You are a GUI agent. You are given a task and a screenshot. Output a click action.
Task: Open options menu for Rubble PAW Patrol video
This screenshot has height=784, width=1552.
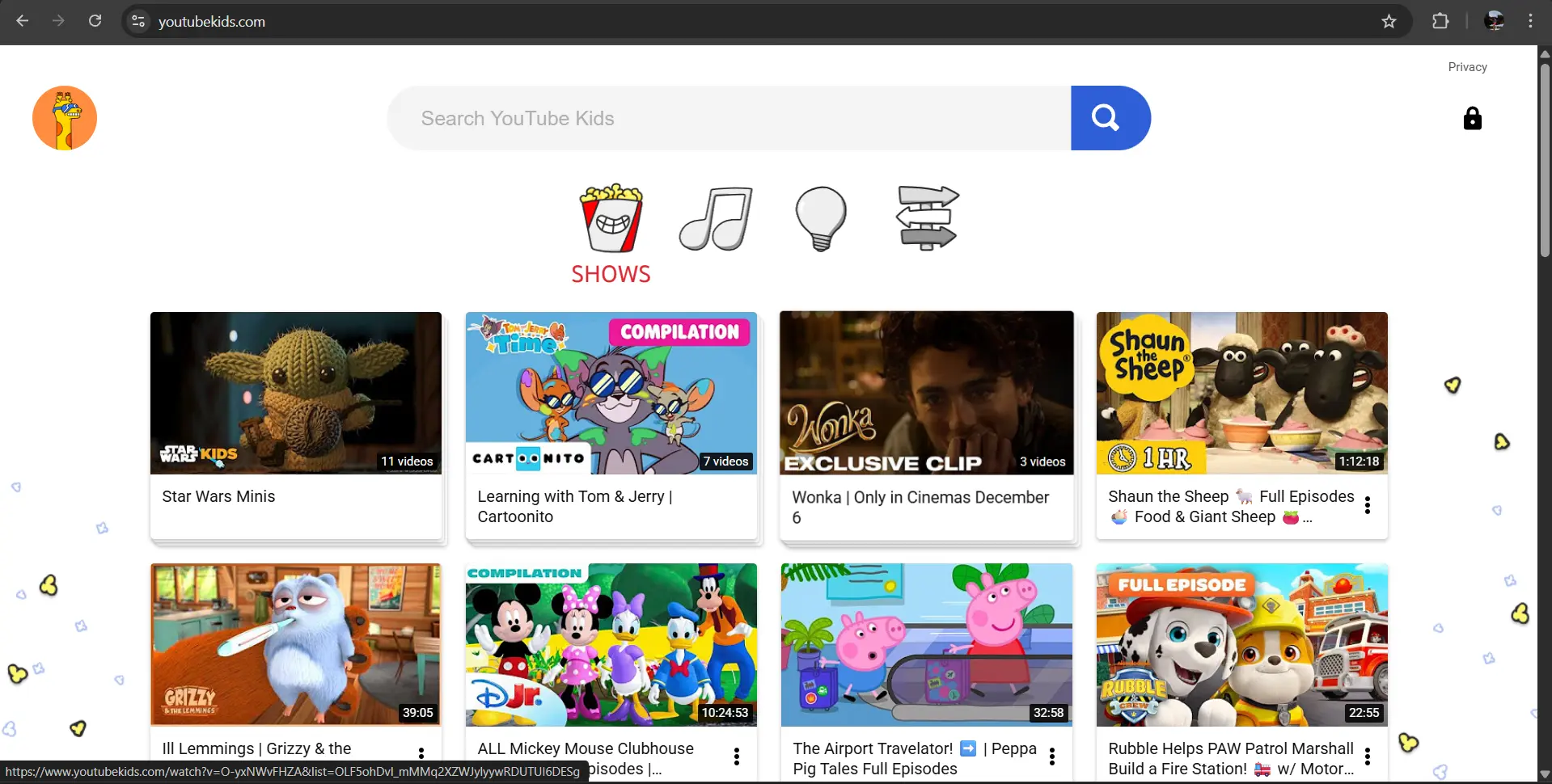1367,757
